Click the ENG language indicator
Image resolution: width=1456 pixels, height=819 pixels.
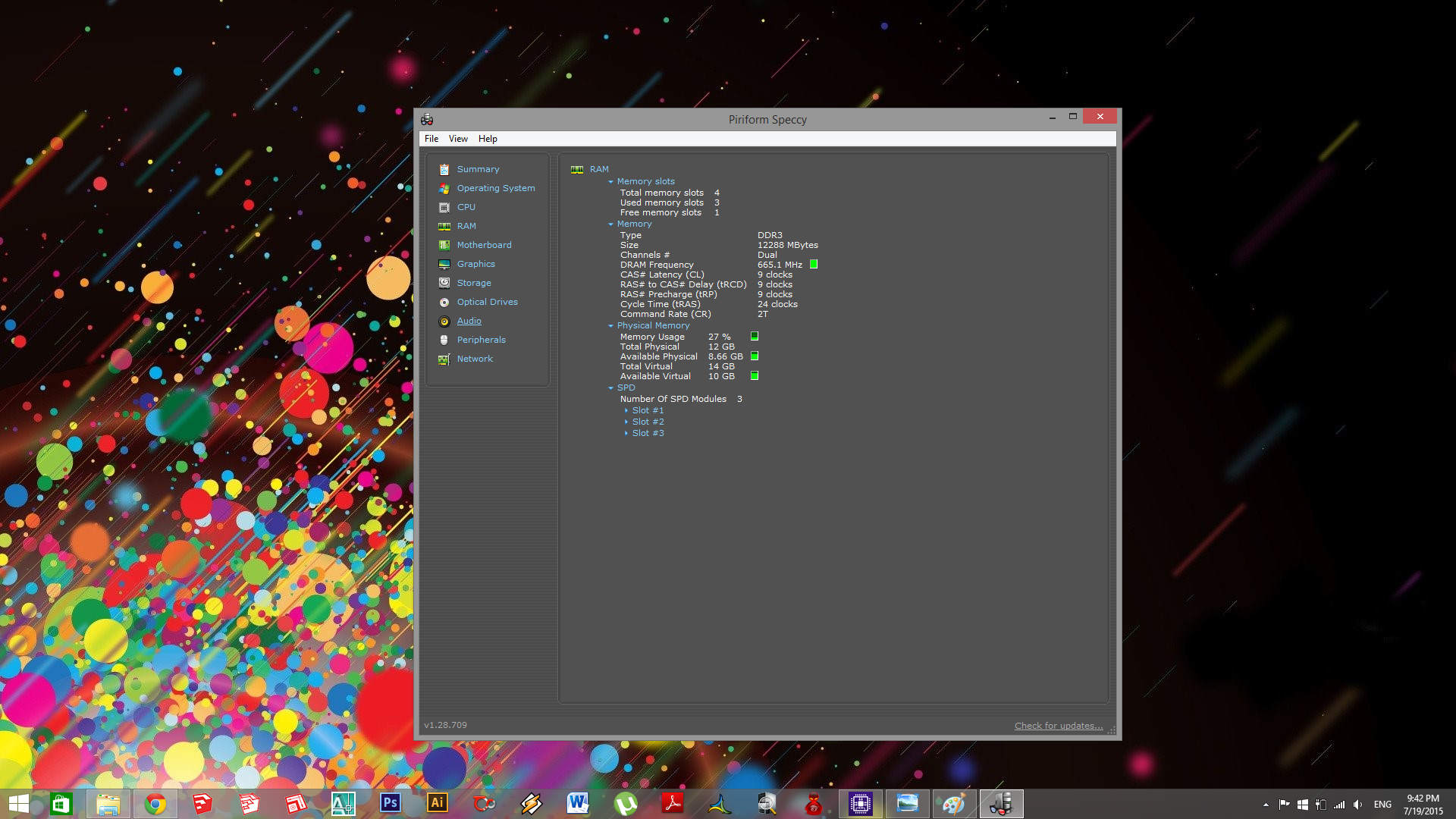coord(1382,805)
